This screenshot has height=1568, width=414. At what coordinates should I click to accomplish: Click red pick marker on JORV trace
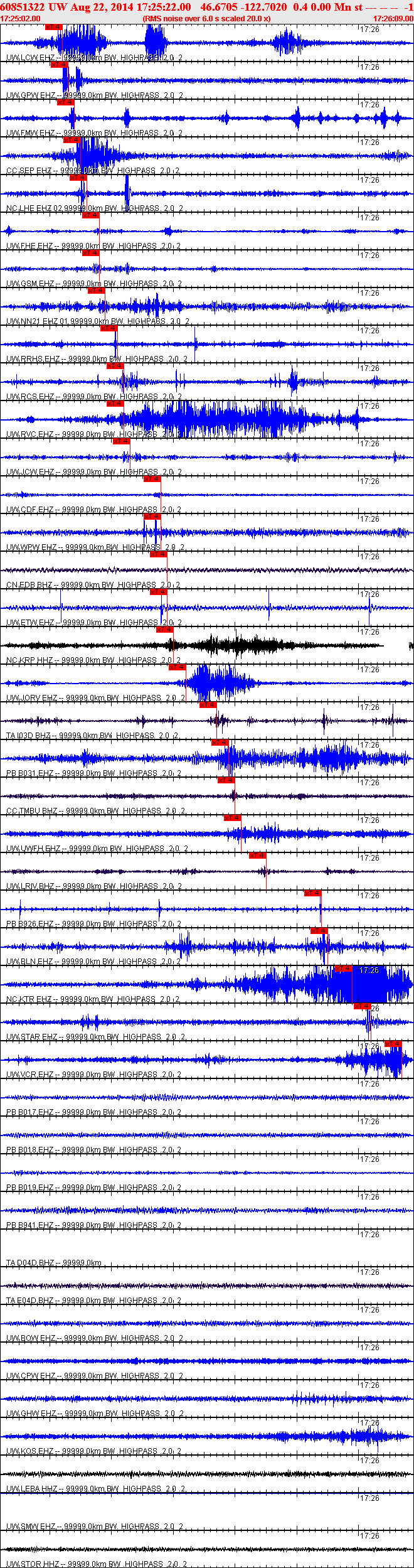click(178, 667)
